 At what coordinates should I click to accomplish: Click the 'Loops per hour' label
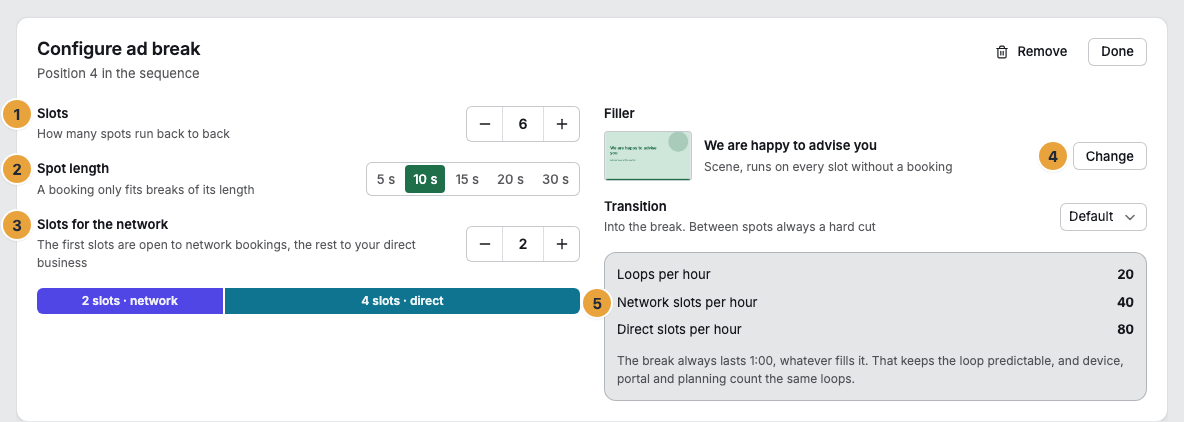664,275
